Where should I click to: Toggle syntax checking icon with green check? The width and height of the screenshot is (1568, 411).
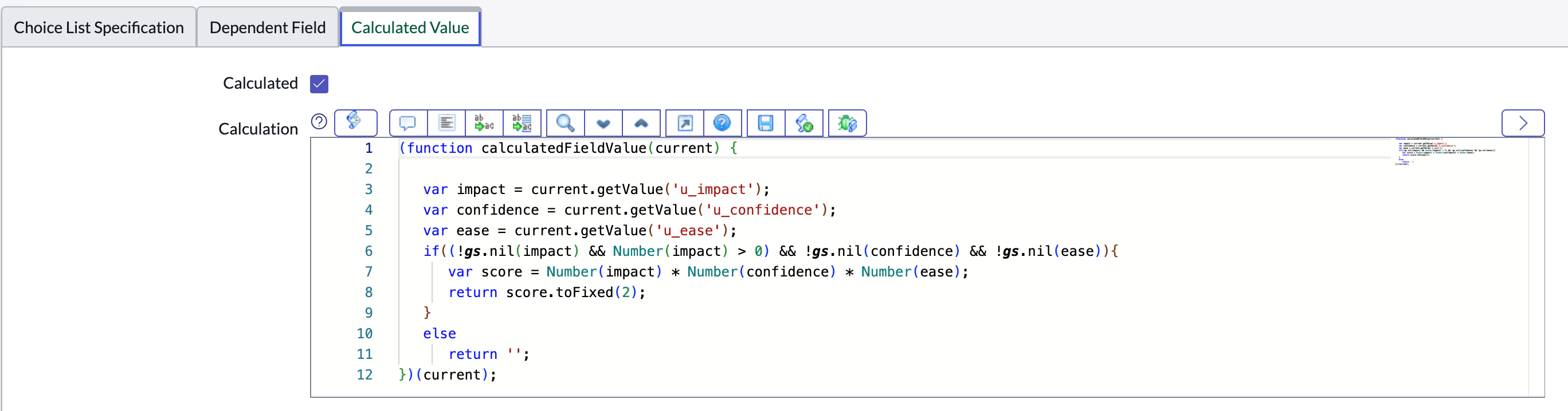[x=804, y=124]
